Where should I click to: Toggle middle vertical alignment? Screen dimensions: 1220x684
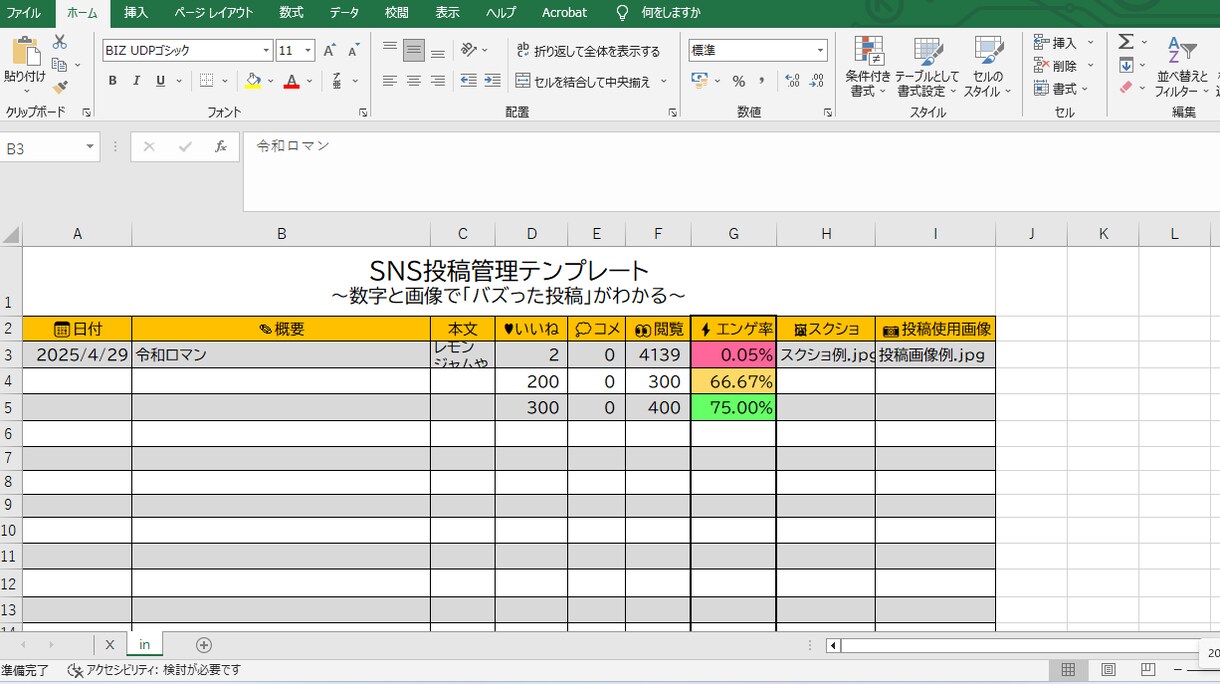[x=414, y=50]
